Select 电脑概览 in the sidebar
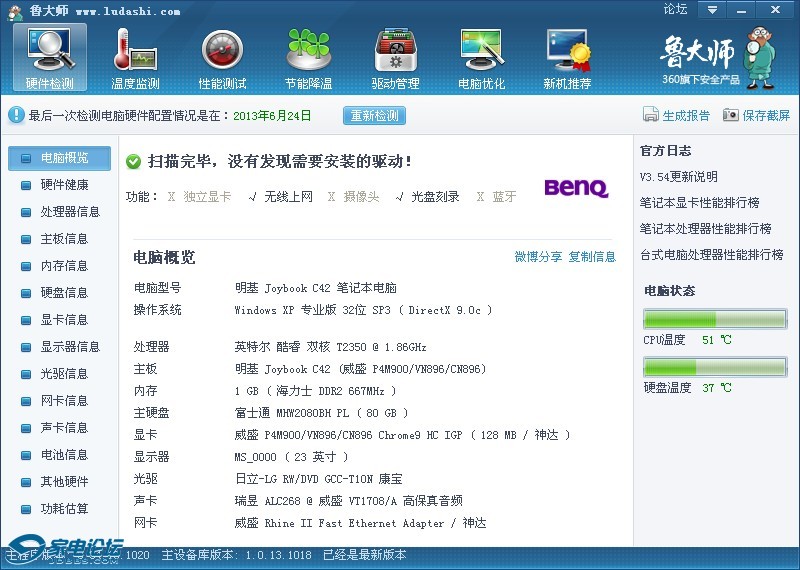The height and width of the screenshot is (570, 800). click(59, 158)
